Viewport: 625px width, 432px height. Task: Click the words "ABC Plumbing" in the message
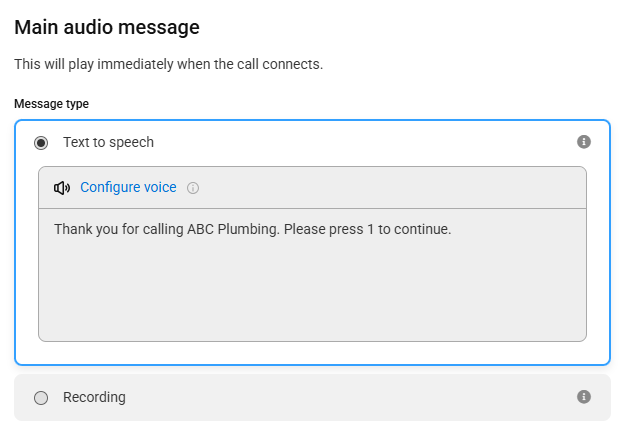[234, 229]
